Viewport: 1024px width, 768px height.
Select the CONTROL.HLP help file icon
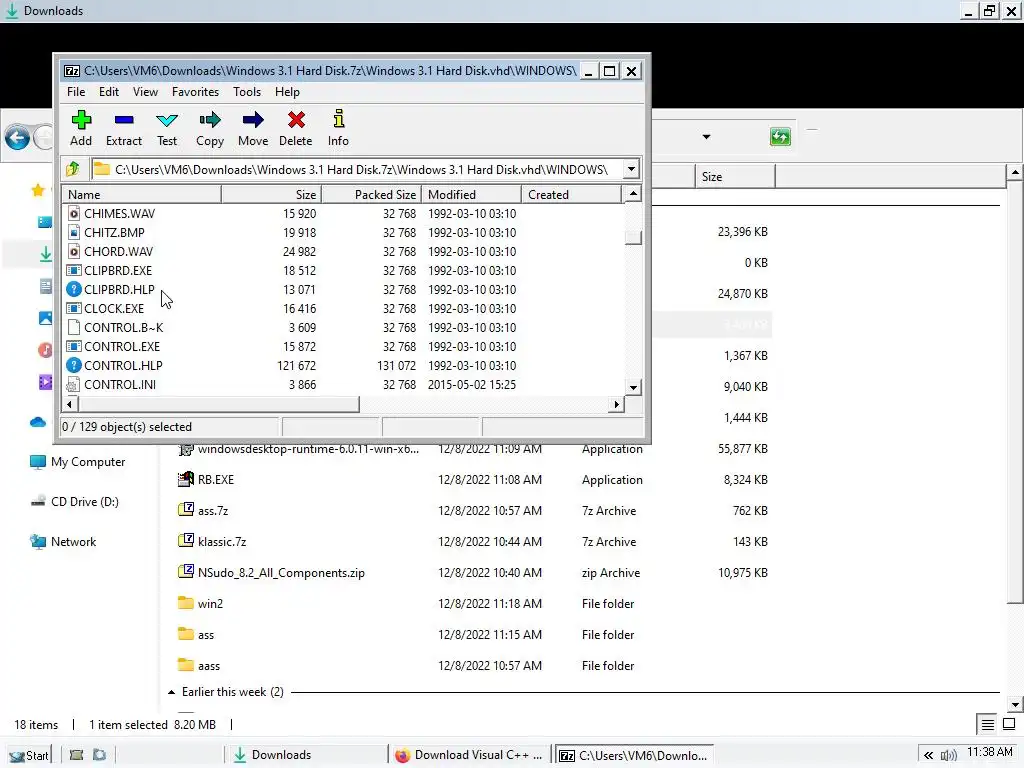(x=74, y=366)
